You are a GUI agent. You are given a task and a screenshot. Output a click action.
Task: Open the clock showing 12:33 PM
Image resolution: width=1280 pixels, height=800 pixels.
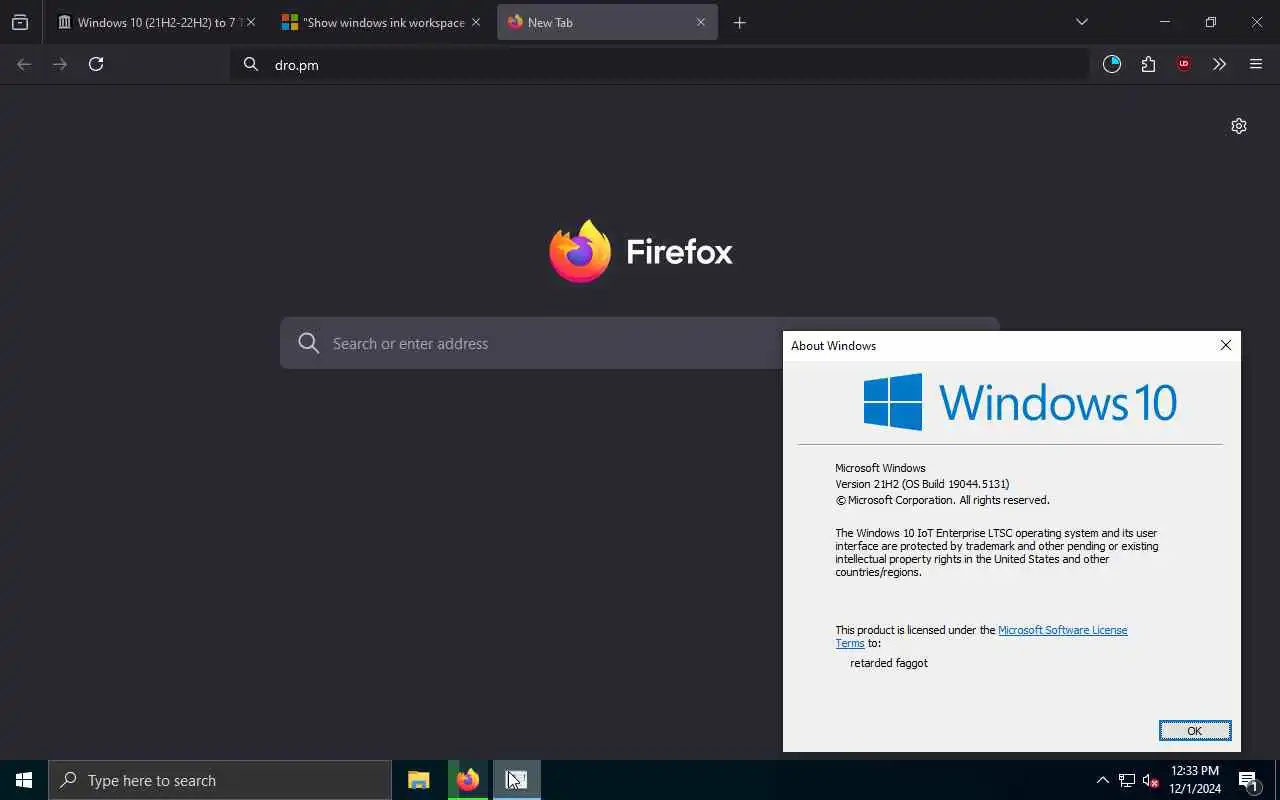tap(1195, 780)
